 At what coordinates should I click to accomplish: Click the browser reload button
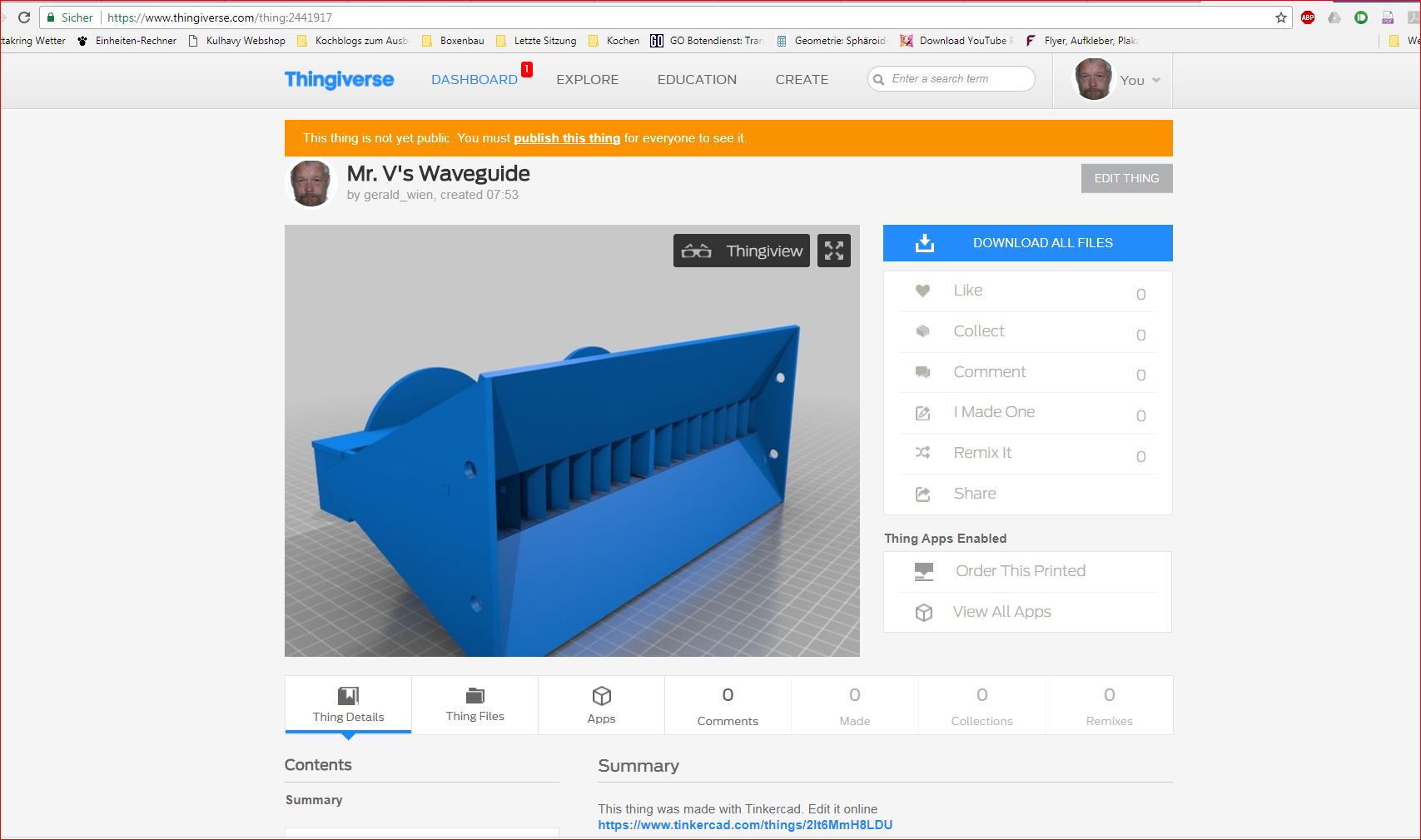tap(24, 17)
